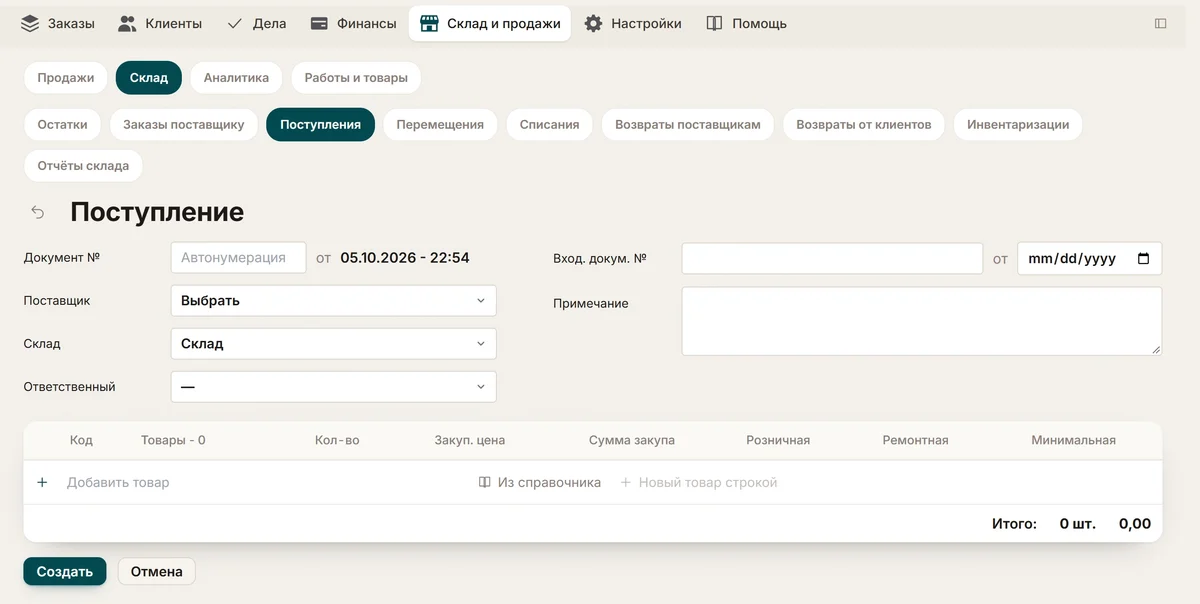Open the Возвраты от клиентов subtab
The width and height of the screenshot is (1200, 604).
coord(864,124)
